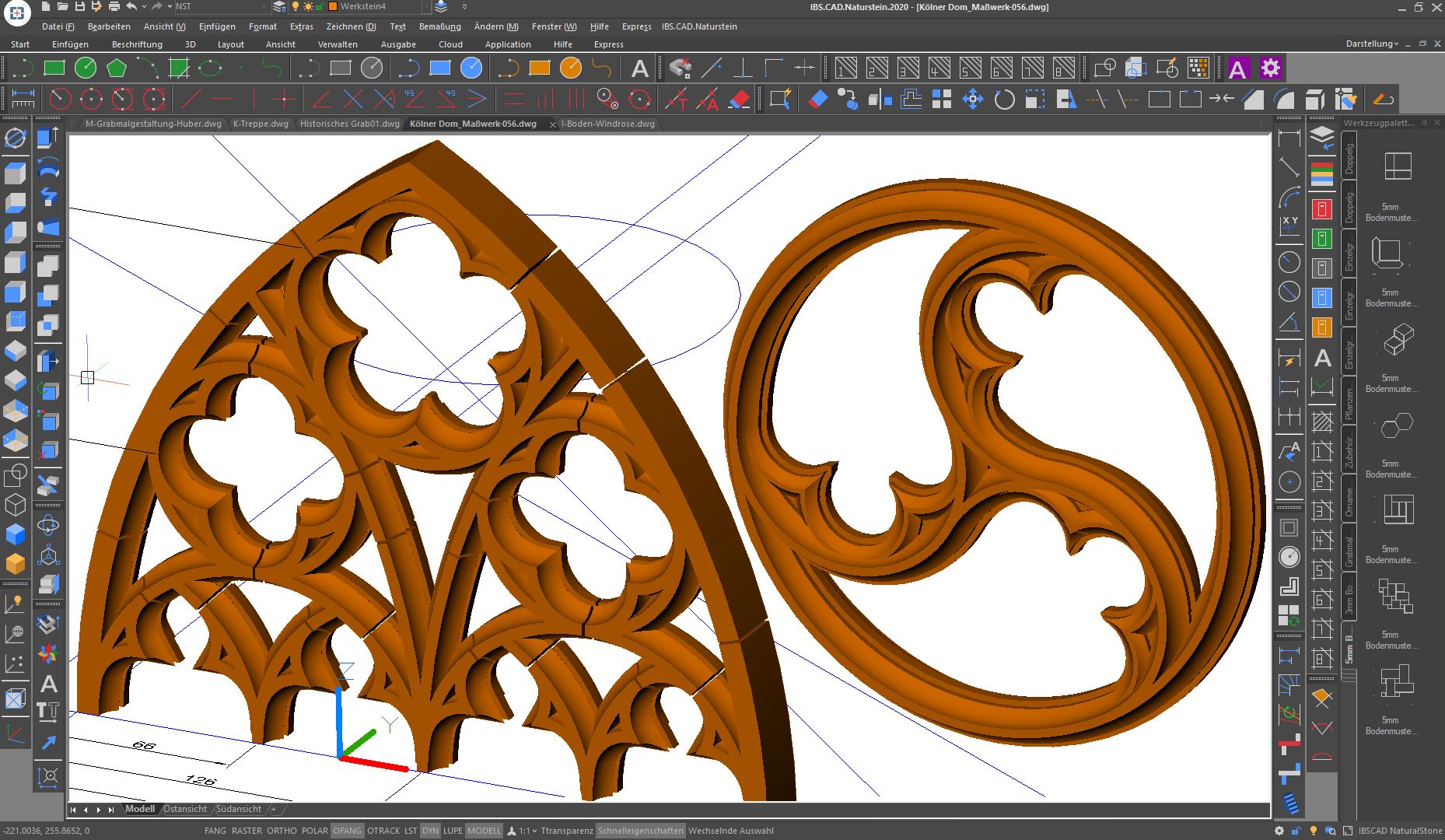Toggle ORTHO mode in status bar
1445x840 pixels.
[282, 831]
